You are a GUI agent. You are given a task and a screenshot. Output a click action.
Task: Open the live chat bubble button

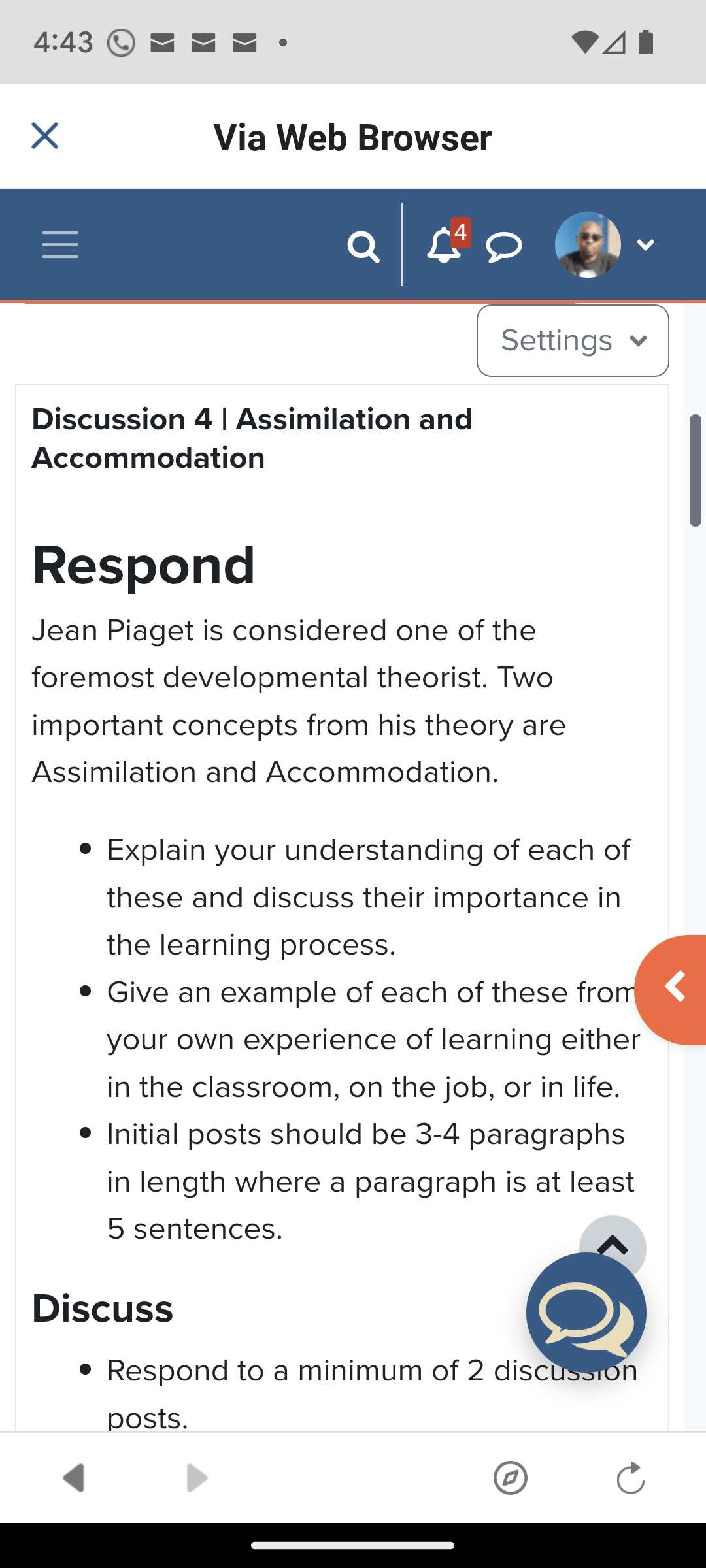pyautogui.click(x=586, y=1313)
